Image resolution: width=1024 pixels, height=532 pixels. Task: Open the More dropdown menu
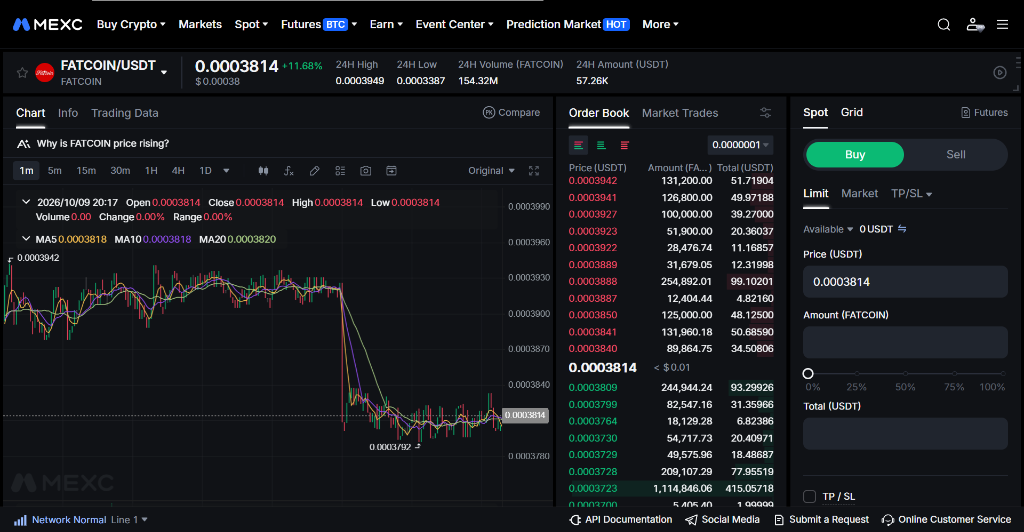pos(660,25)
